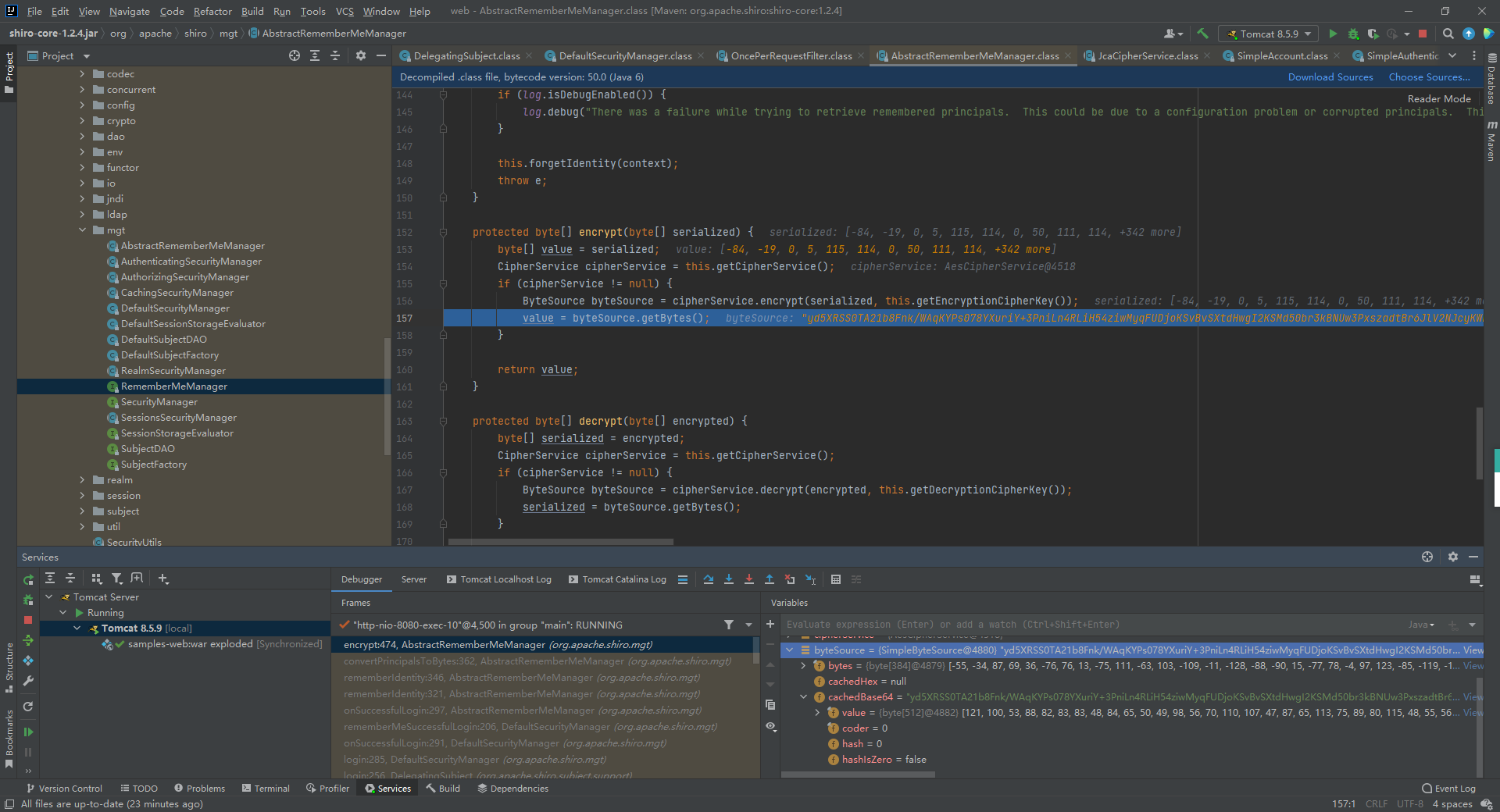This screenshot has width=1500, height=812.
Task: Open Services panel settings gear
Action: pyautogui.click(x=1452, y=557)
